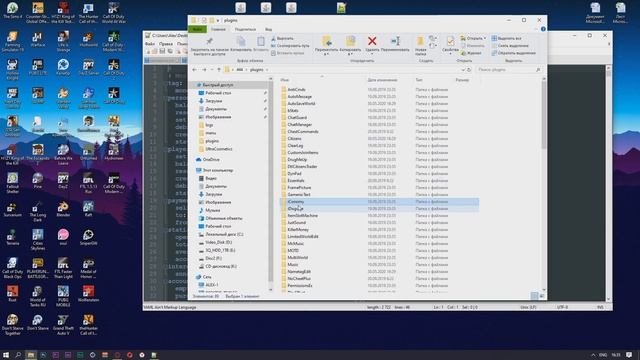Click the Paste clipboard icon in the ribbon

pyautogui.click(x=261, y=41)
